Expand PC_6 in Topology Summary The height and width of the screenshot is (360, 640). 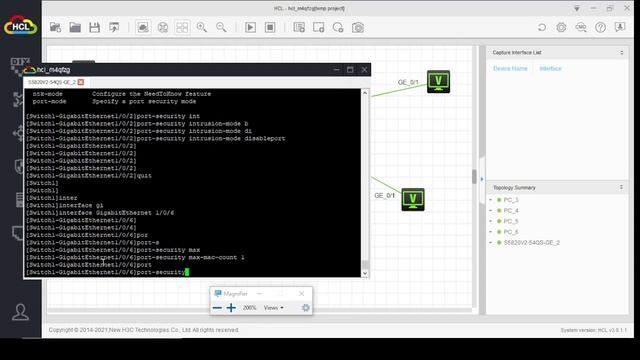click(491, 231)
